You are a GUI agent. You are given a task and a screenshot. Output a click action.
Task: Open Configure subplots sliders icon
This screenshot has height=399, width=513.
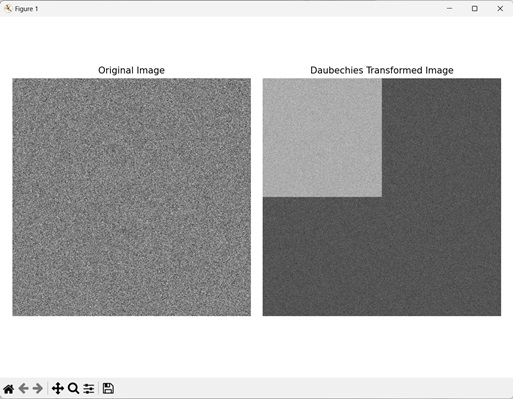coord(89,389)
